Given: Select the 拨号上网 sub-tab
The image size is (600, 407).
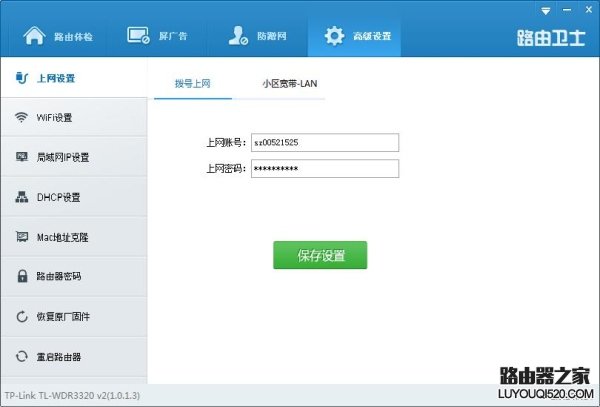Looking at the screenshot, I should click(193, 84).
